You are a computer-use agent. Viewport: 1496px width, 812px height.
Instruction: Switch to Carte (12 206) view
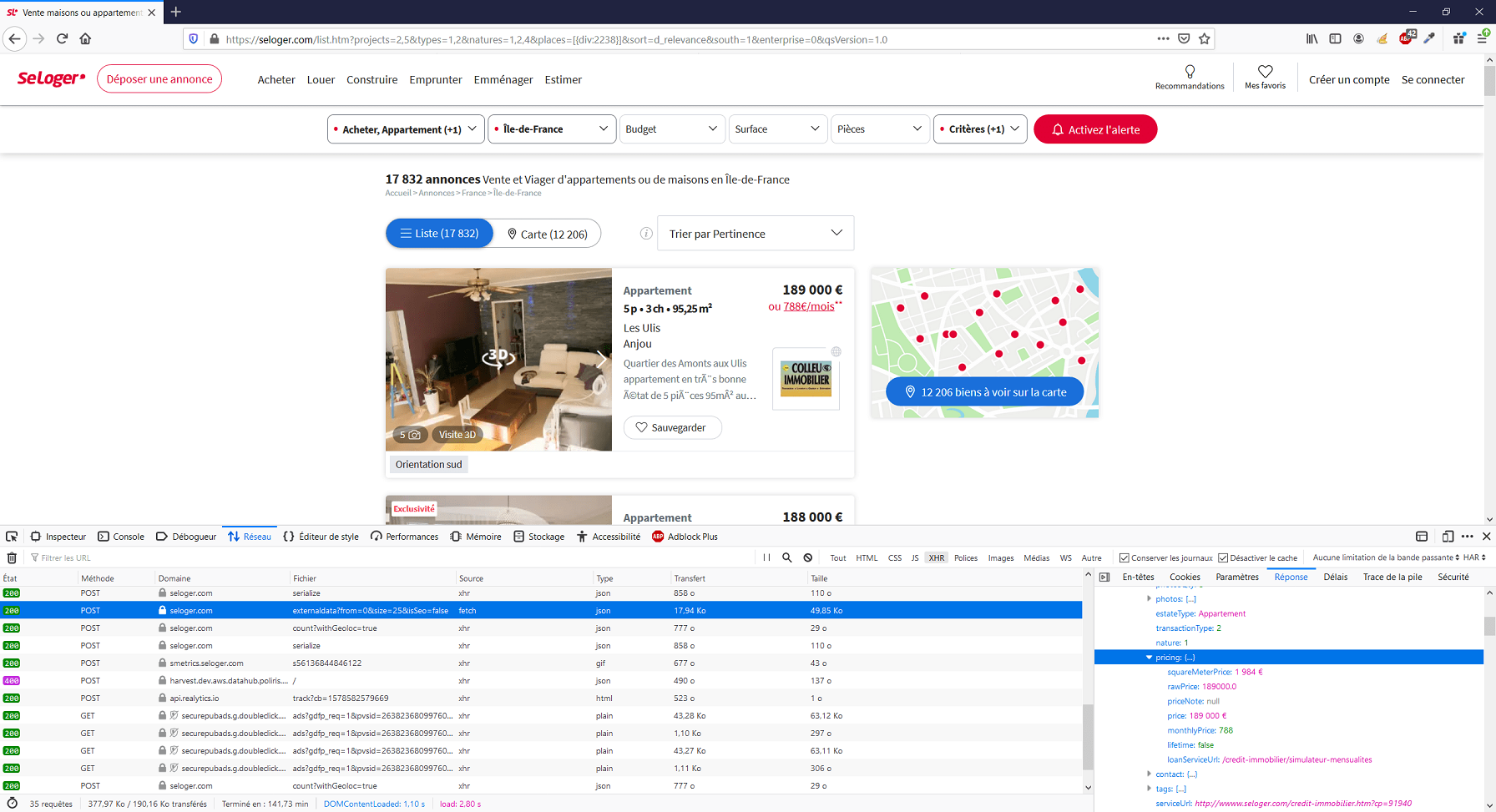(x=548, y=234)
